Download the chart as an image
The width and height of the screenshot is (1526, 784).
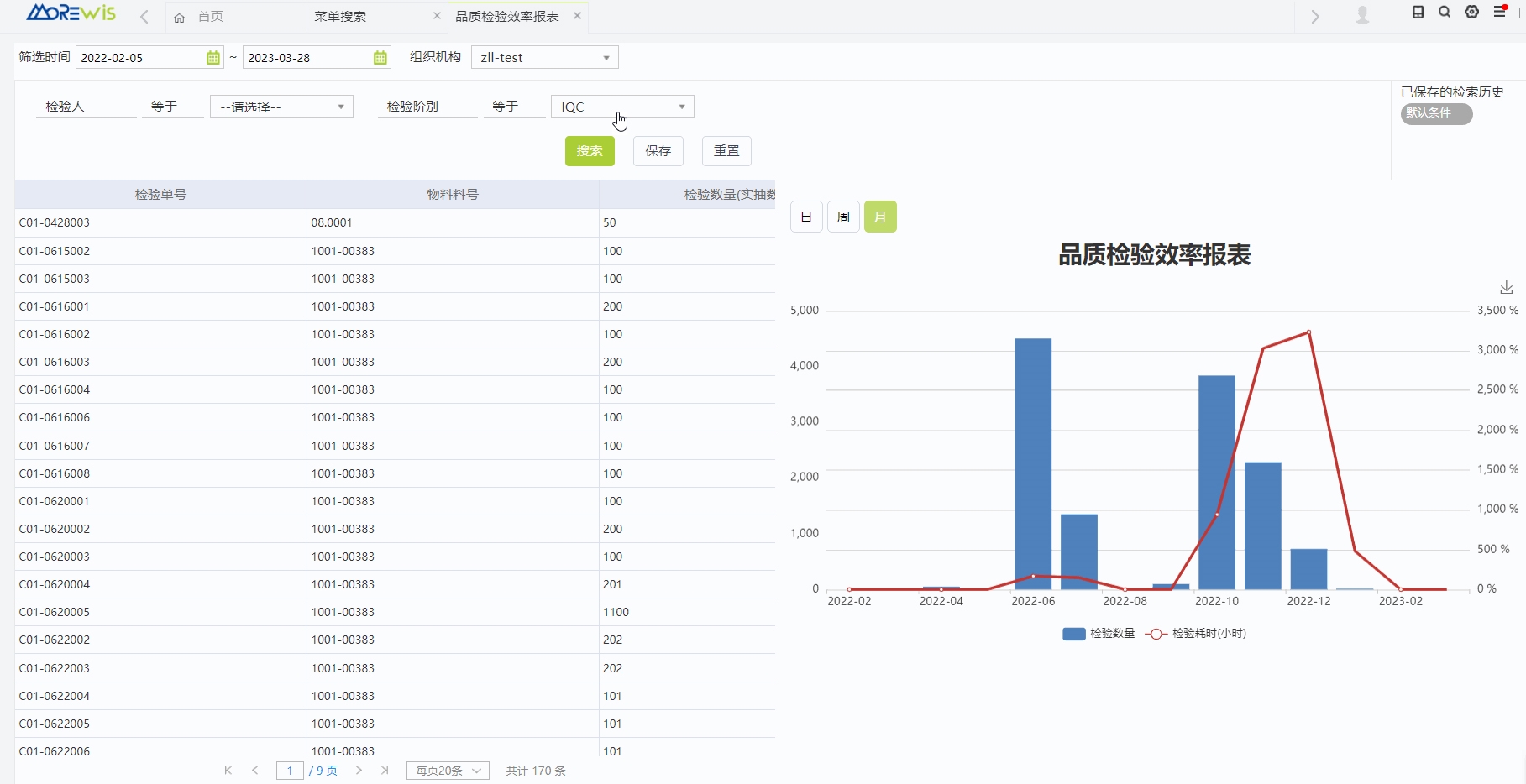tap(1506, 288)
